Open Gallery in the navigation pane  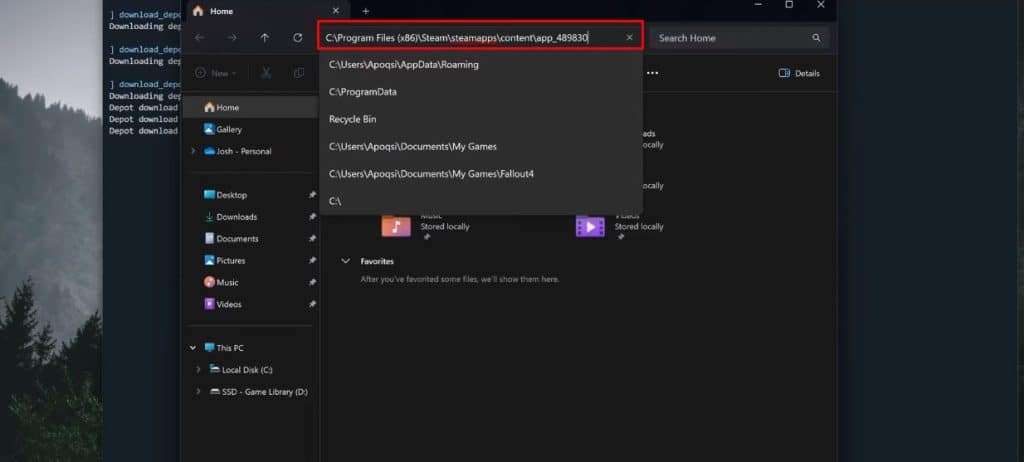tap(223, 129)
